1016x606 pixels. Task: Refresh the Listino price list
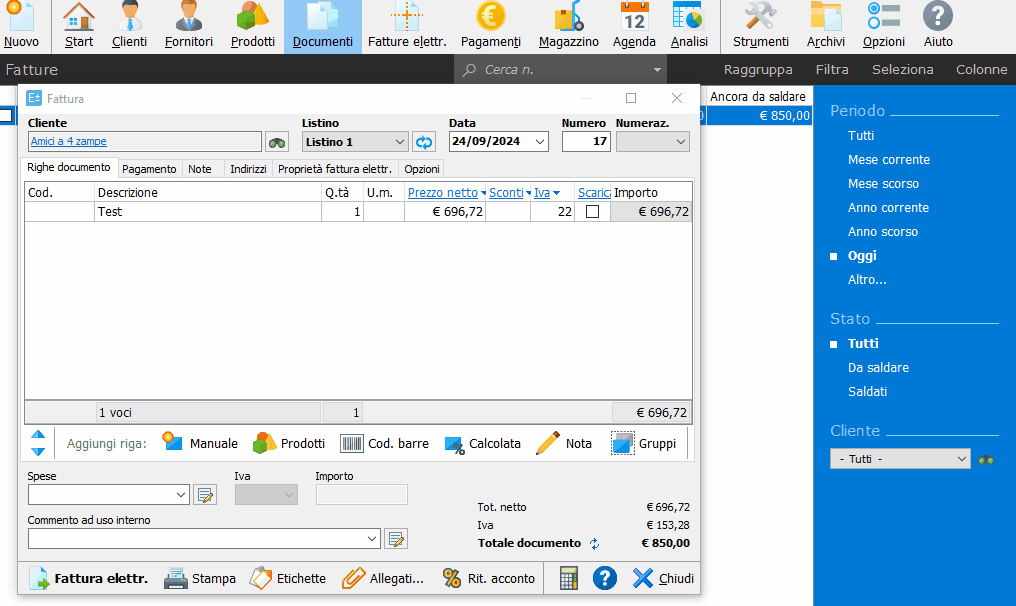point(424,142)
